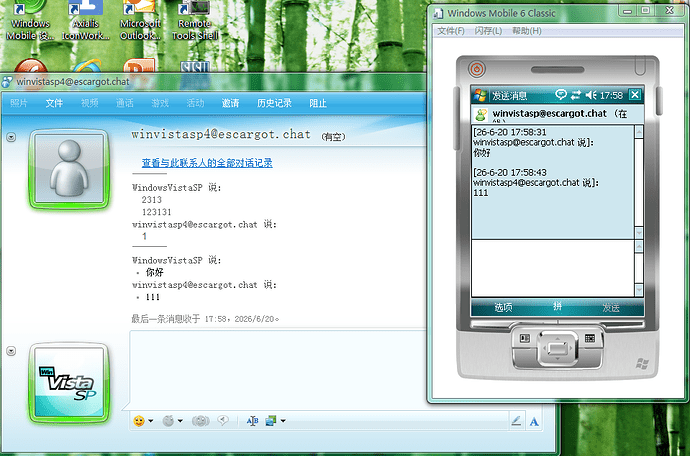Click the emulator window title icon

click(x=438, y=13)
